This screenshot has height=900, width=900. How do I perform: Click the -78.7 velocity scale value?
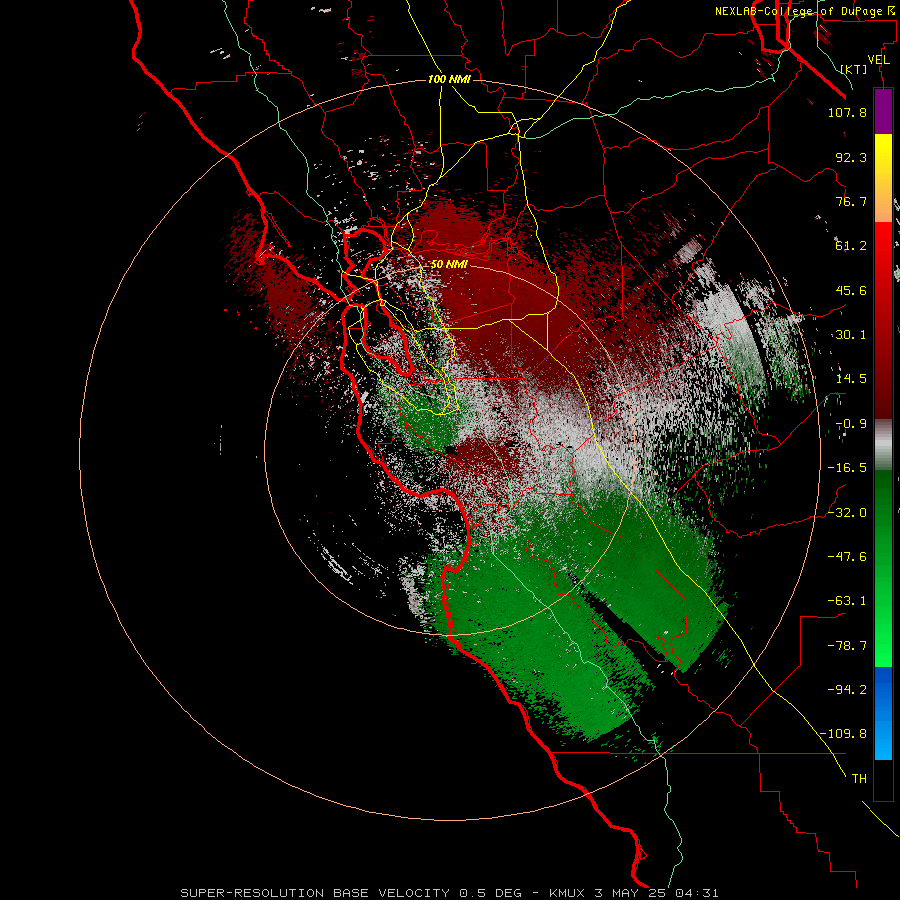847,646
